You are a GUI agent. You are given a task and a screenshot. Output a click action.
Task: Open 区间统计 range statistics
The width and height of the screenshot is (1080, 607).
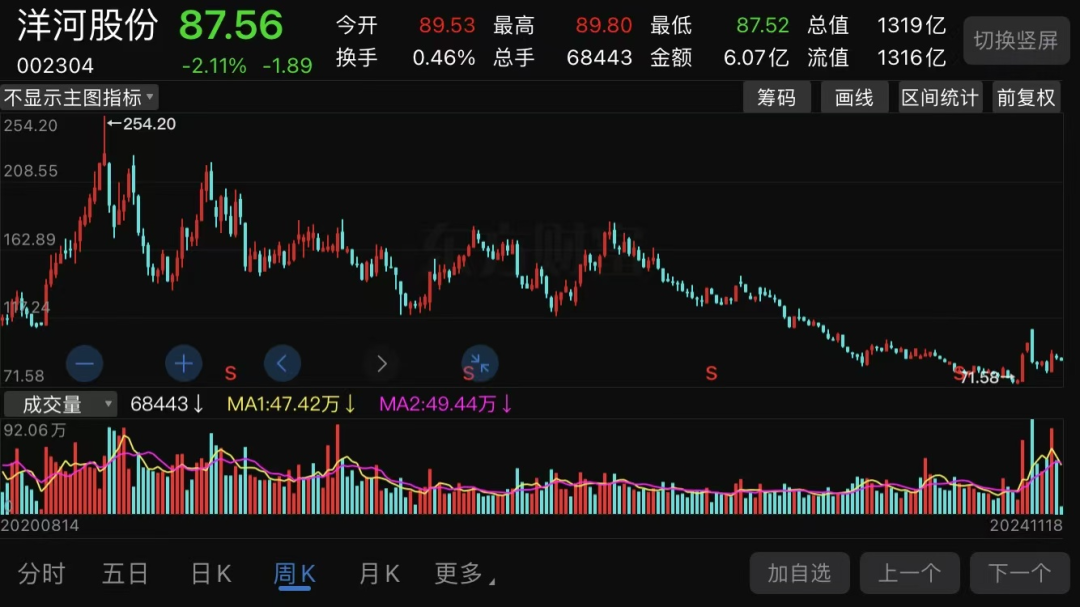point(940,97)
